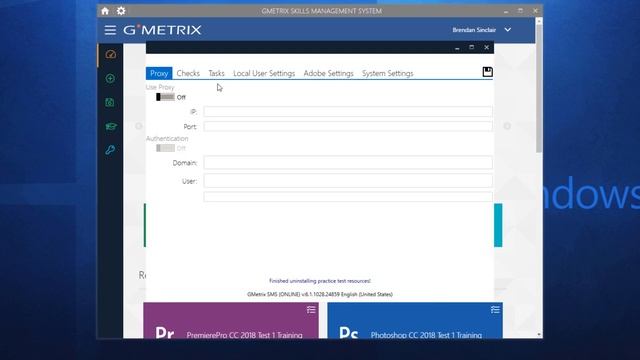
Task: Click the Brendan Sinclair user name
Action: pyautogui.click(x=474, y=30)
